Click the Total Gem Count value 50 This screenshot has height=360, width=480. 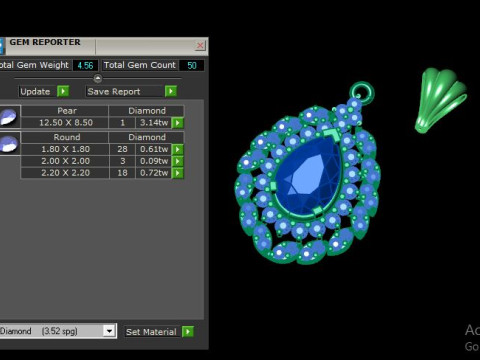(192, 65)
